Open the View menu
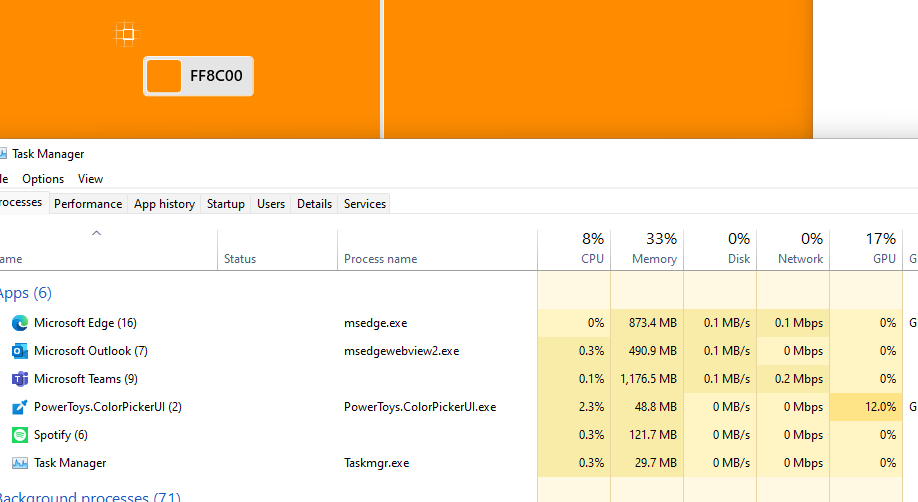This screenshot has width=918, height=502. (x=90, y=179)
